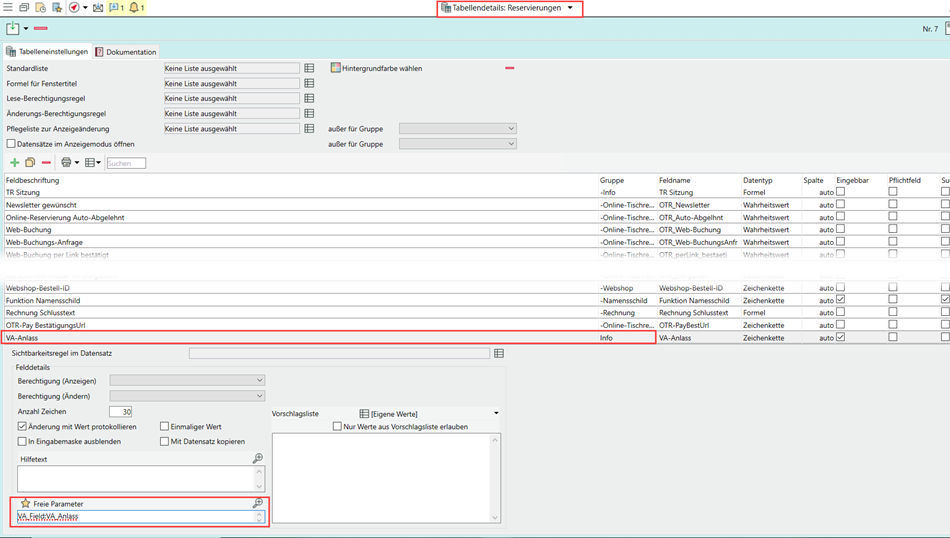Enable Datensätze im Anzeigemodus öffnen checkbox
The image size is (950, 538).
[11, 144]
